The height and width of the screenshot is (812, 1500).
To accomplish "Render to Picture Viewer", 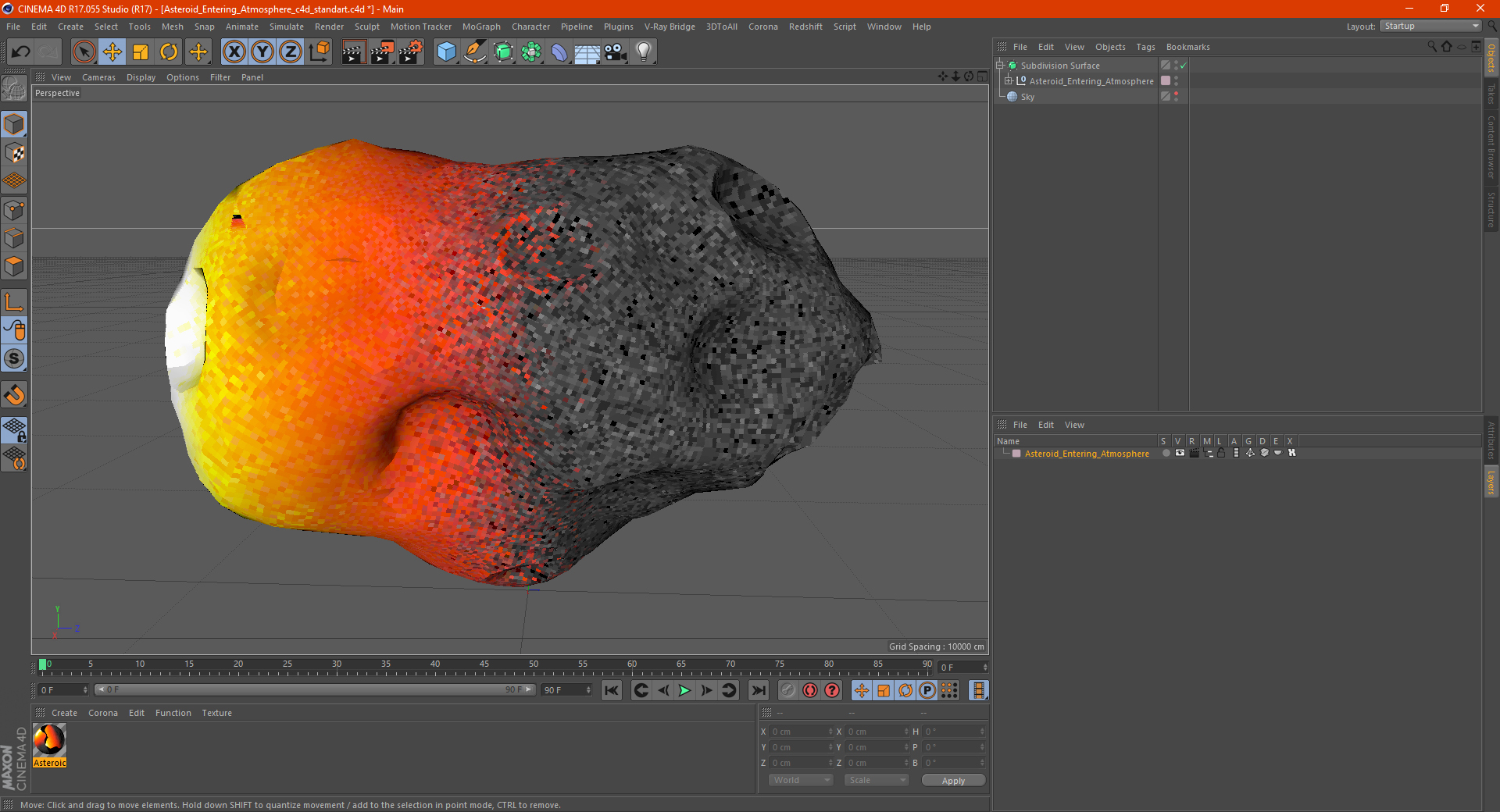I will coord(382,52).
